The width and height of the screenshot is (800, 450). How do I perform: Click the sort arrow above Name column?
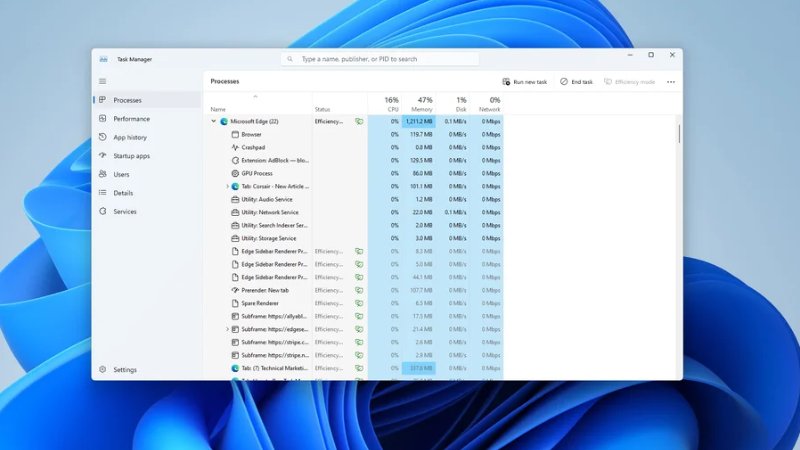tap(255, 96)
